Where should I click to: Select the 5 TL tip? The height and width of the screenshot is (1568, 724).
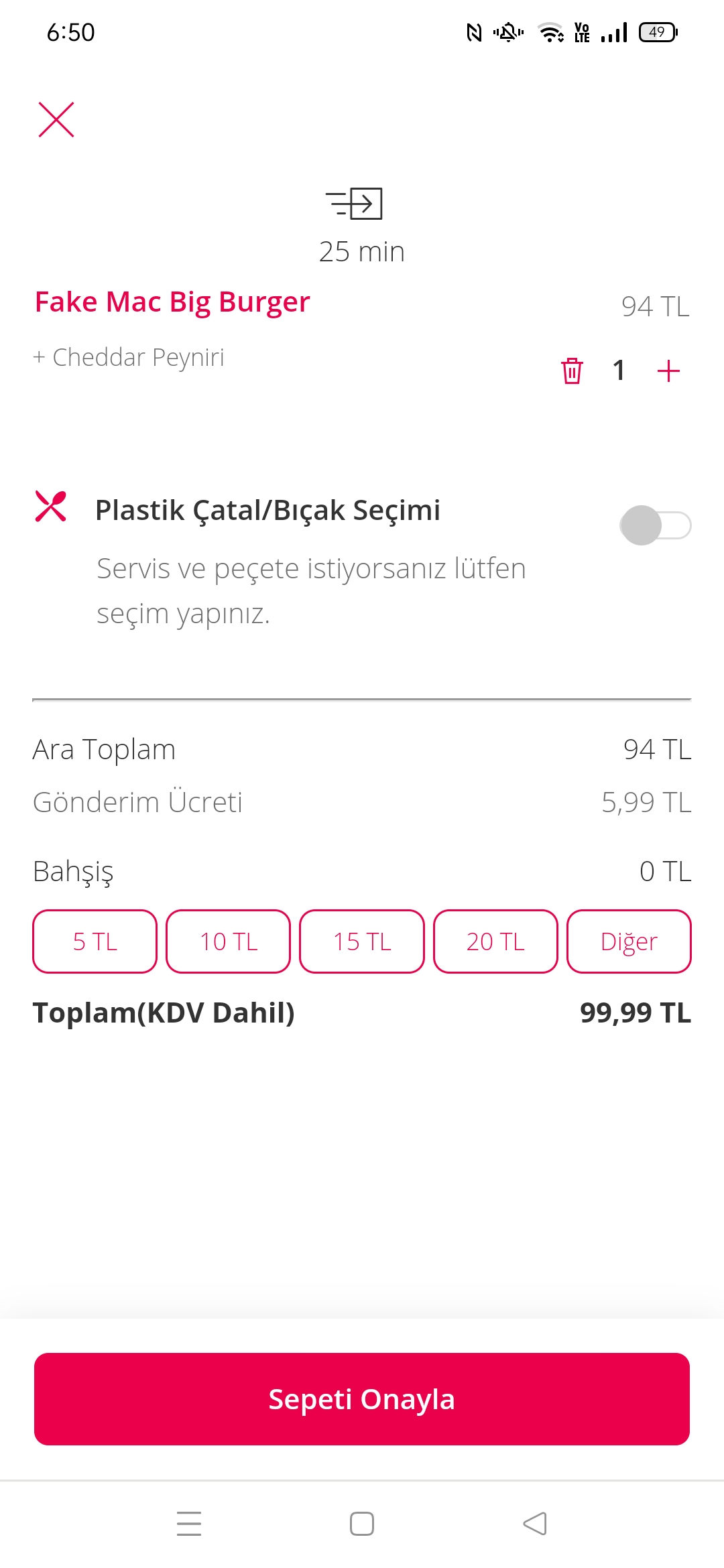point(95,941)
